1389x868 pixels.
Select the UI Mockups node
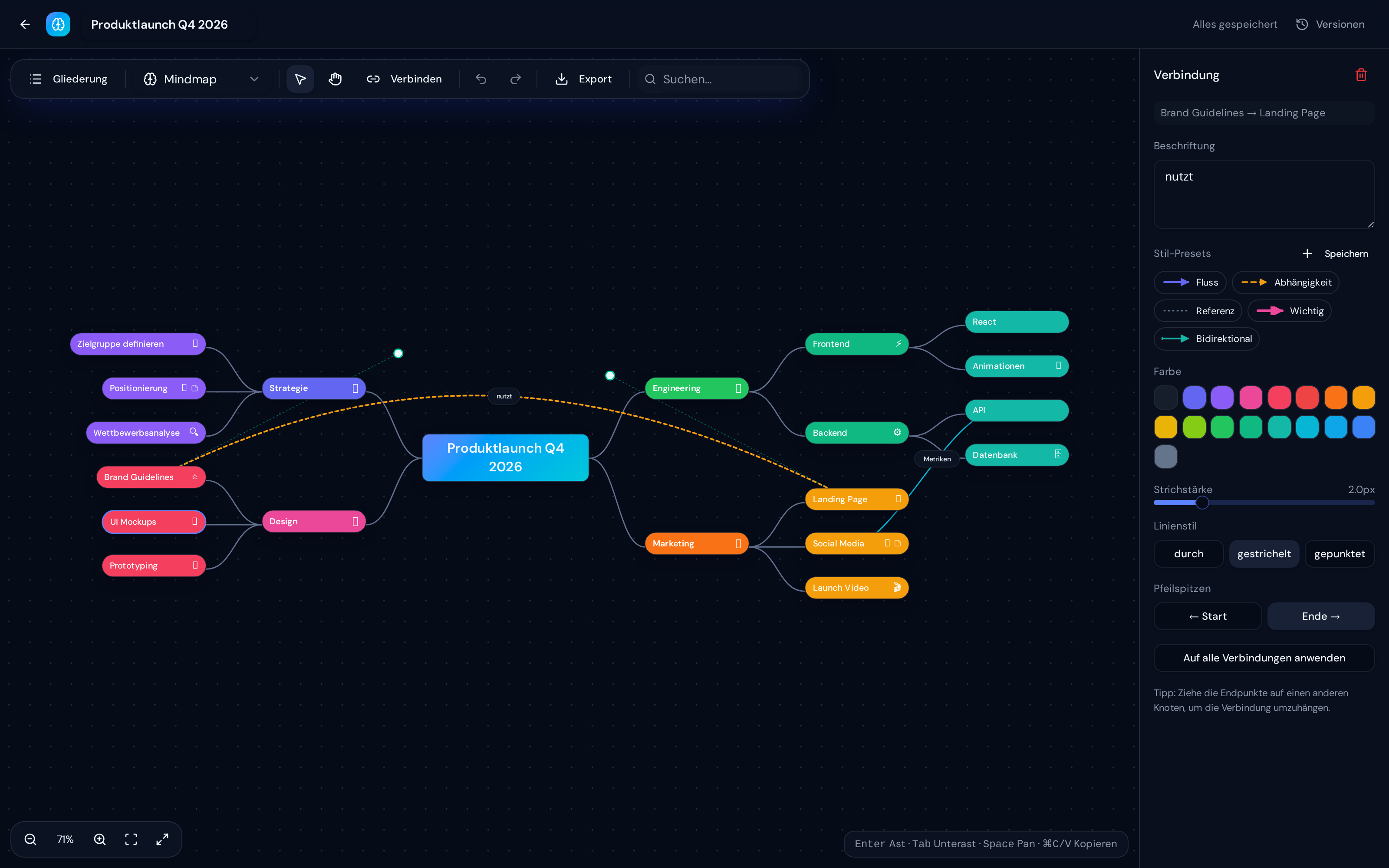154,522
